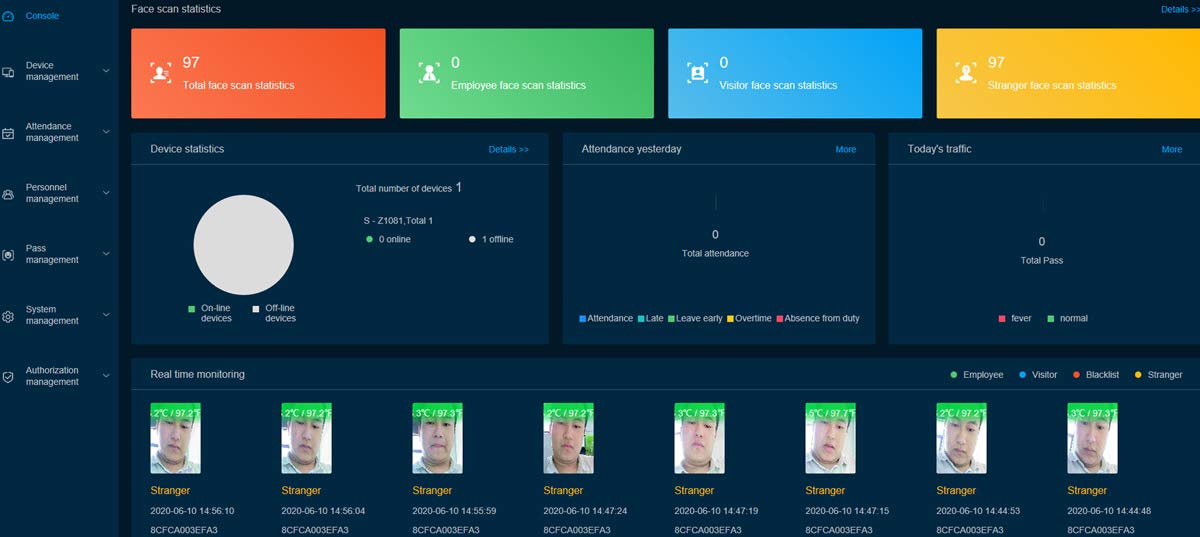Viewport: 1200px width, 537px height.
Task: Toggle On-line devices legend entry
Action: coord(210,313)
